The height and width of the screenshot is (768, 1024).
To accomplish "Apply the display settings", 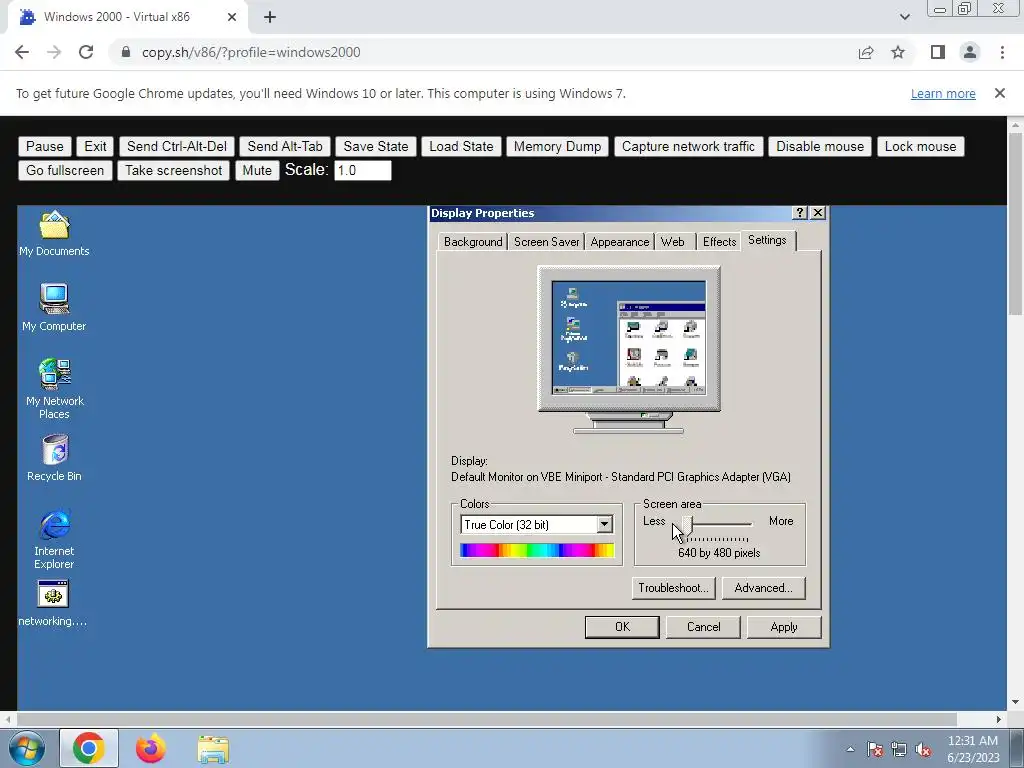I will [x=784, y=627].
